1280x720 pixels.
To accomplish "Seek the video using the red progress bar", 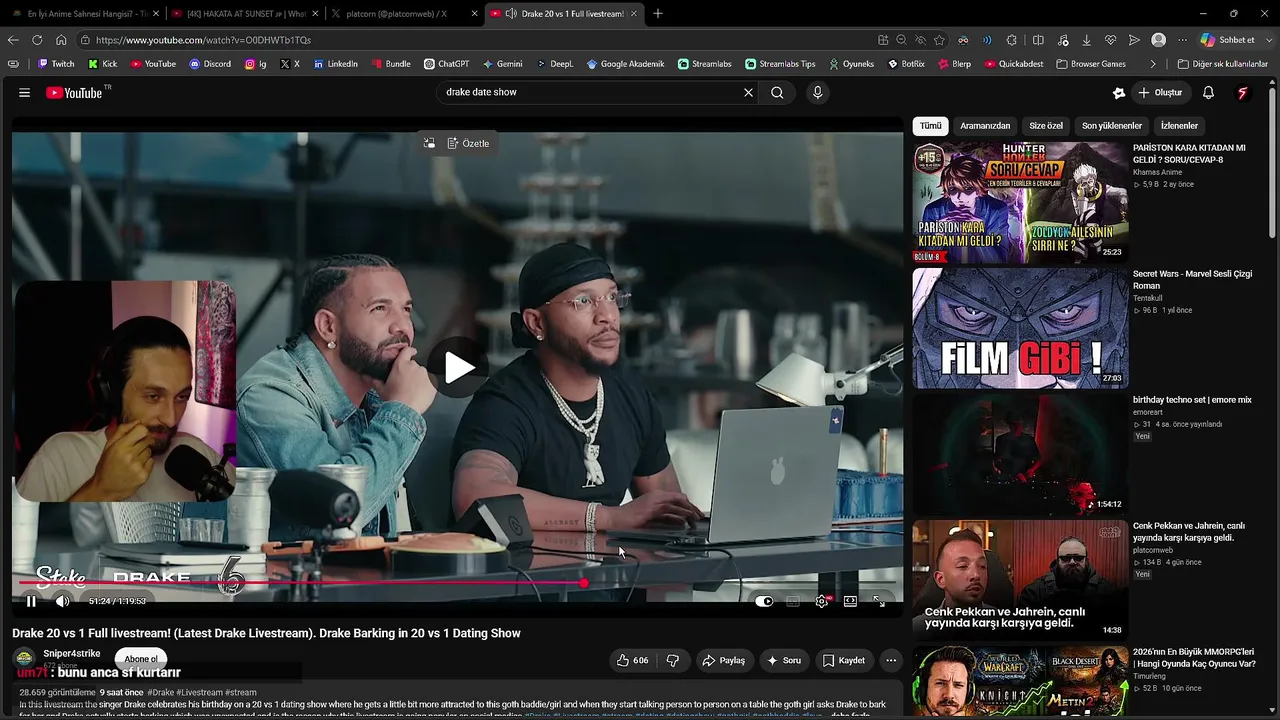I will [458, 583].
